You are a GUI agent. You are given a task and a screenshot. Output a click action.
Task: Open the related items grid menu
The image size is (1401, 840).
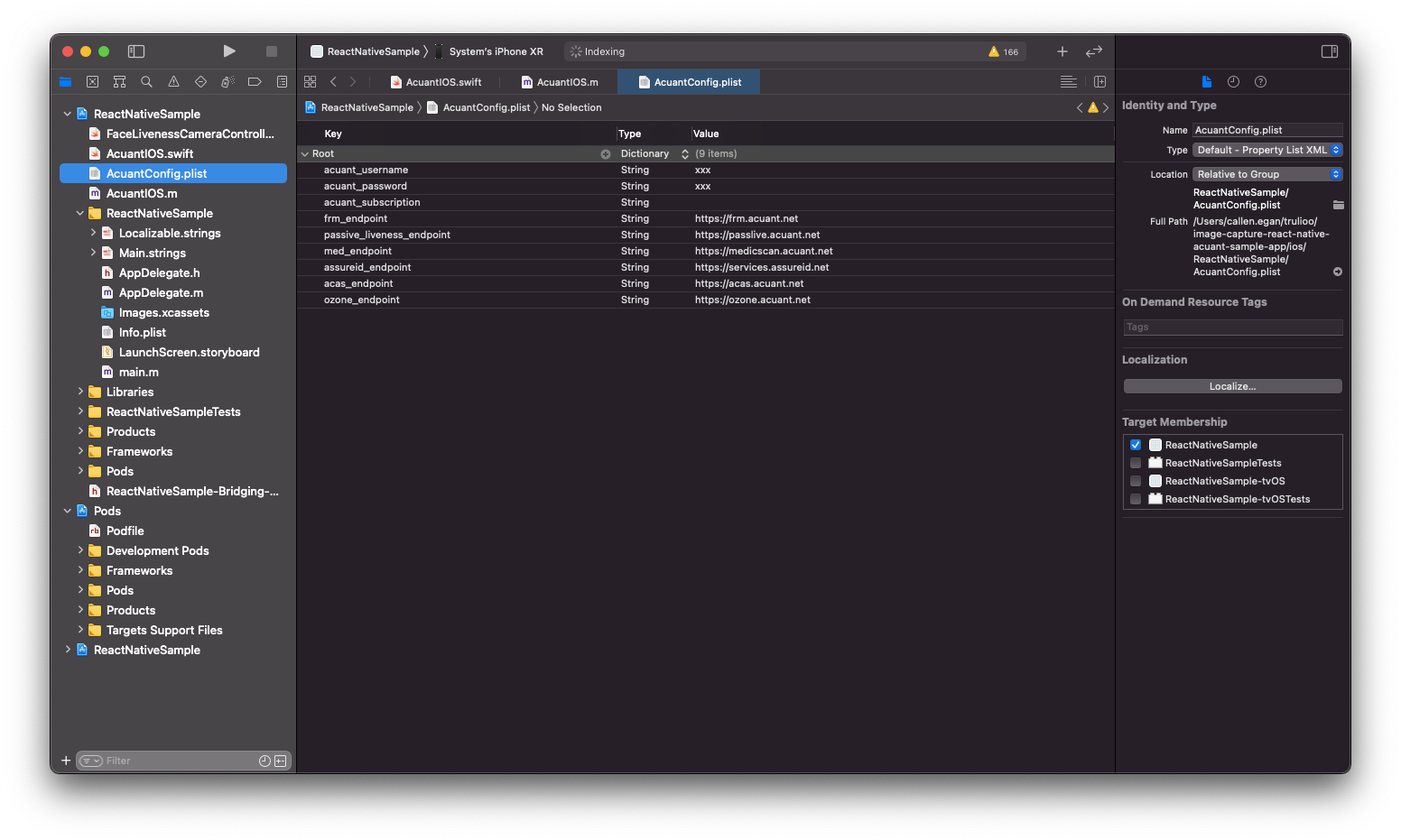(x=311, y=82)
